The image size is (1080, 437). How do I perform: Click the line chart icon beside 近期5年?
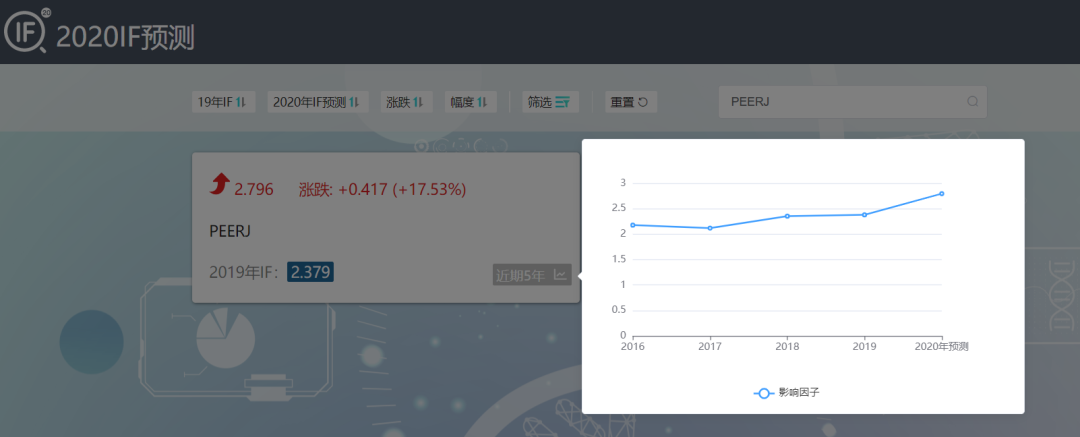pyautogui.click(x=560, y=275)
